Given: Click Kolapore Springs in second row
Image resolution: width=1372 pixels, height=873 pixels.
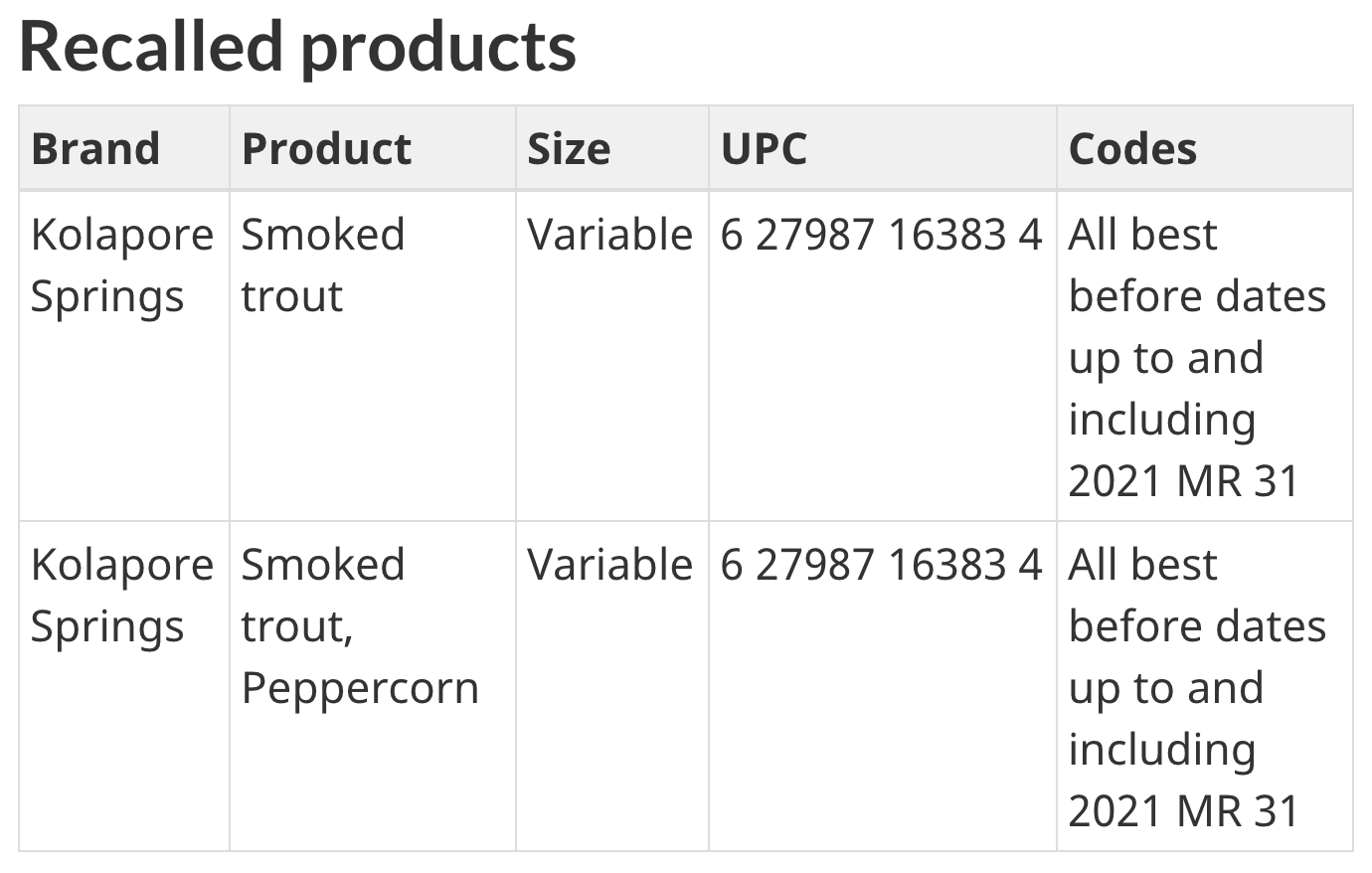Looking at the screenshot, I should [x=122, y=596].
